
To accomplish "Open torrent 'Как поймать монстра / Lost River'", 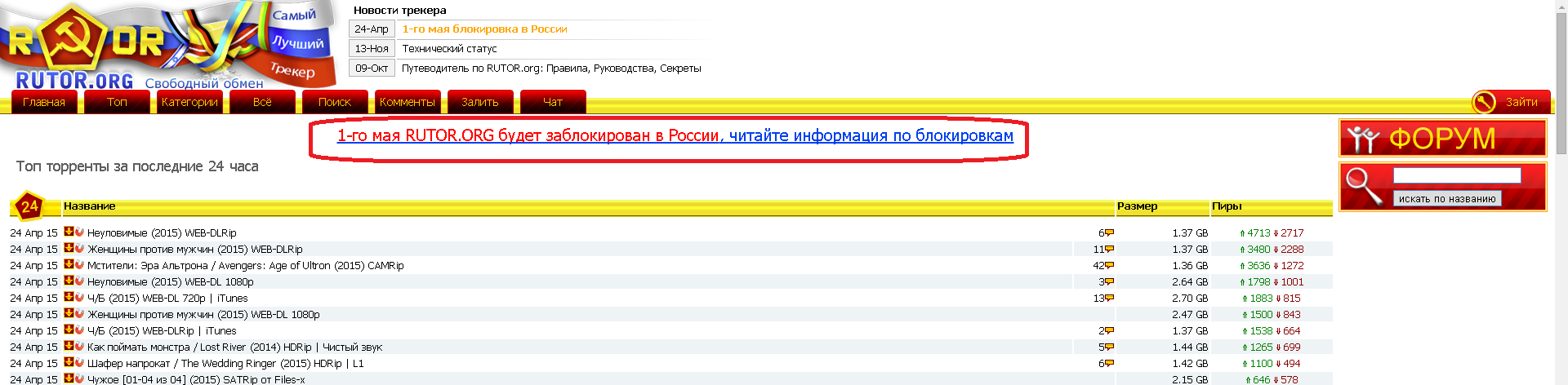I will tap(234, 347).
